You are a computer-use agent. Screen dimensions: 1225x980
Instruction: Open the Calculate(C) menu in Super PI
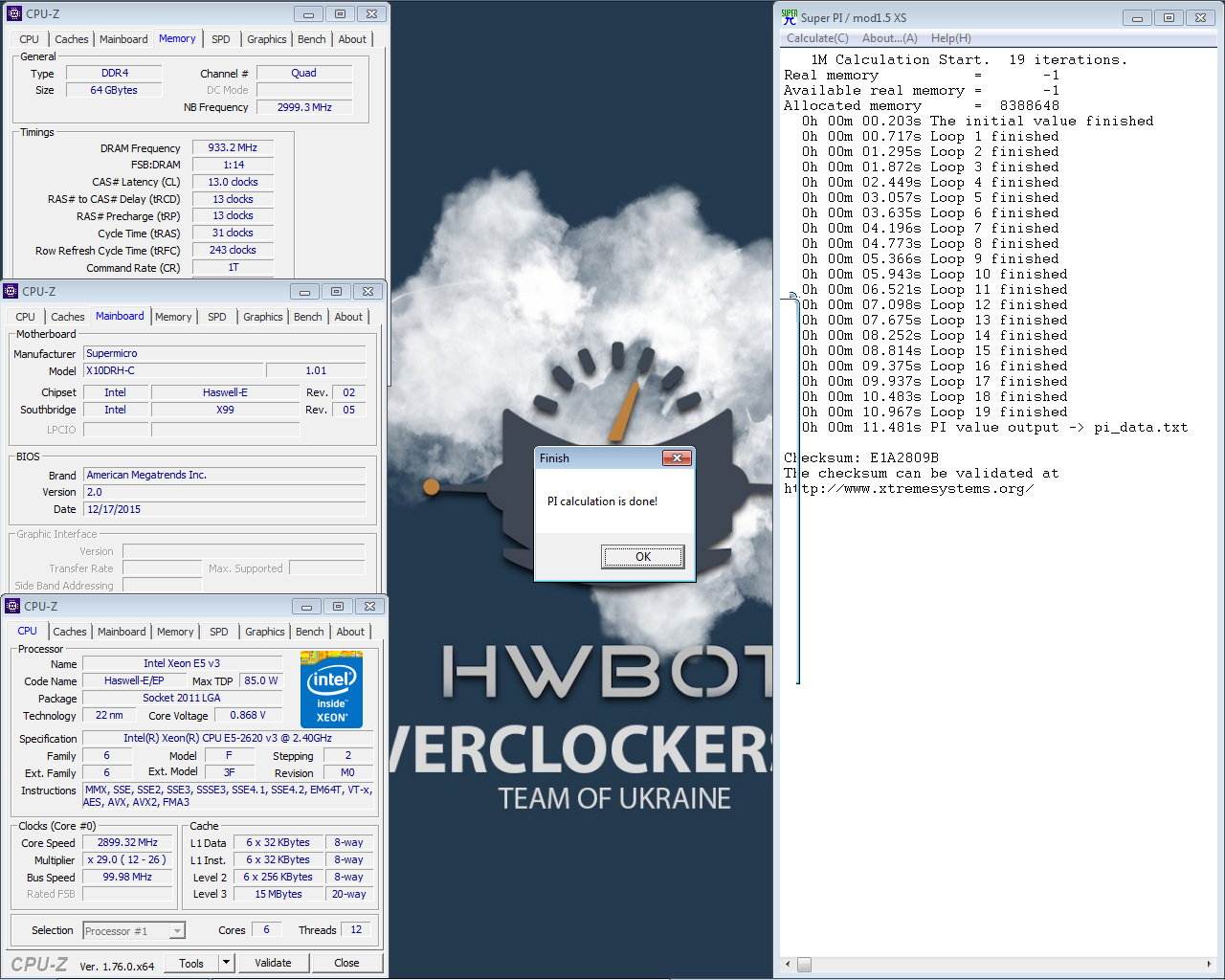pos(817,38)
